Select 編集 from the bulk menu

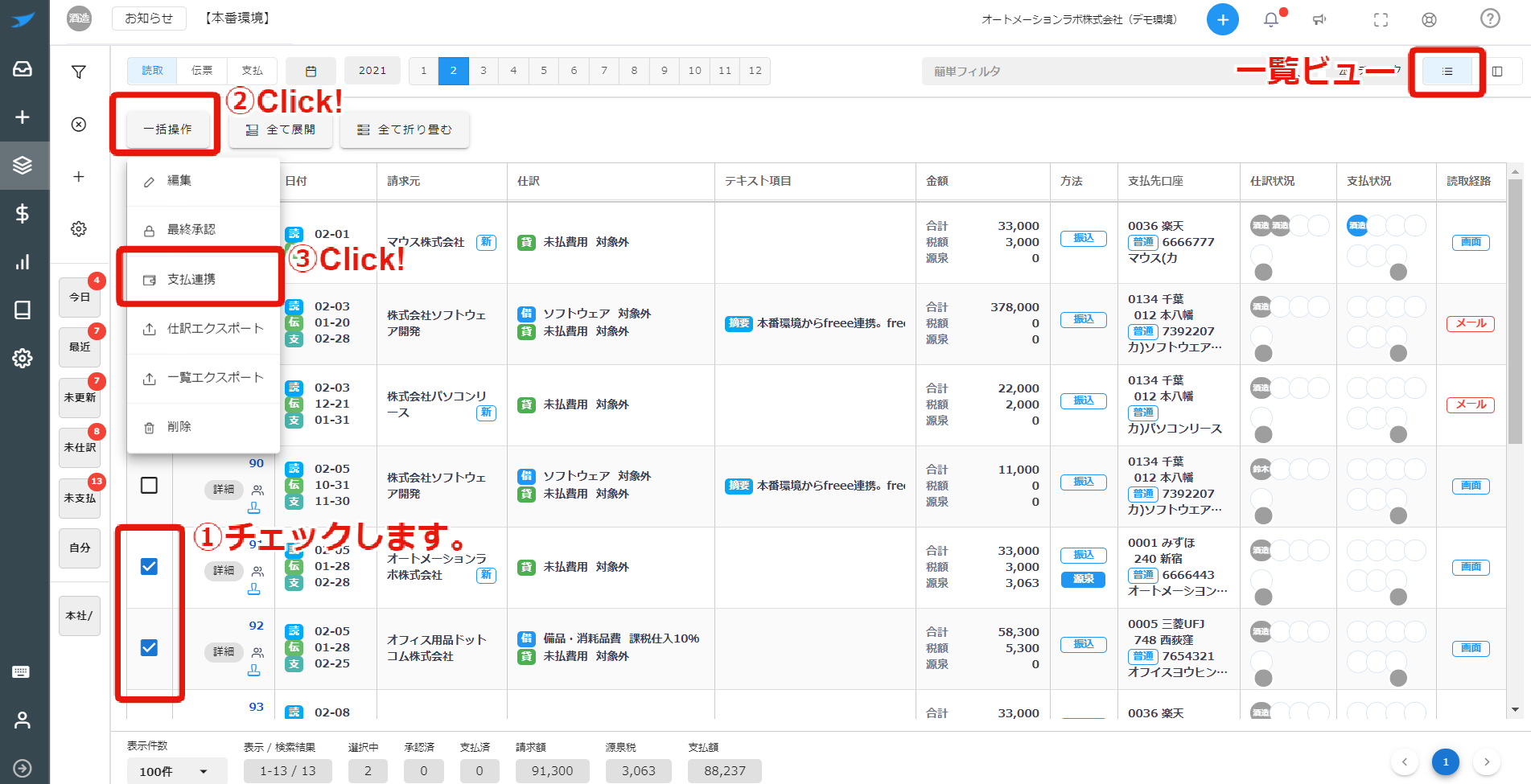point(204,181)
